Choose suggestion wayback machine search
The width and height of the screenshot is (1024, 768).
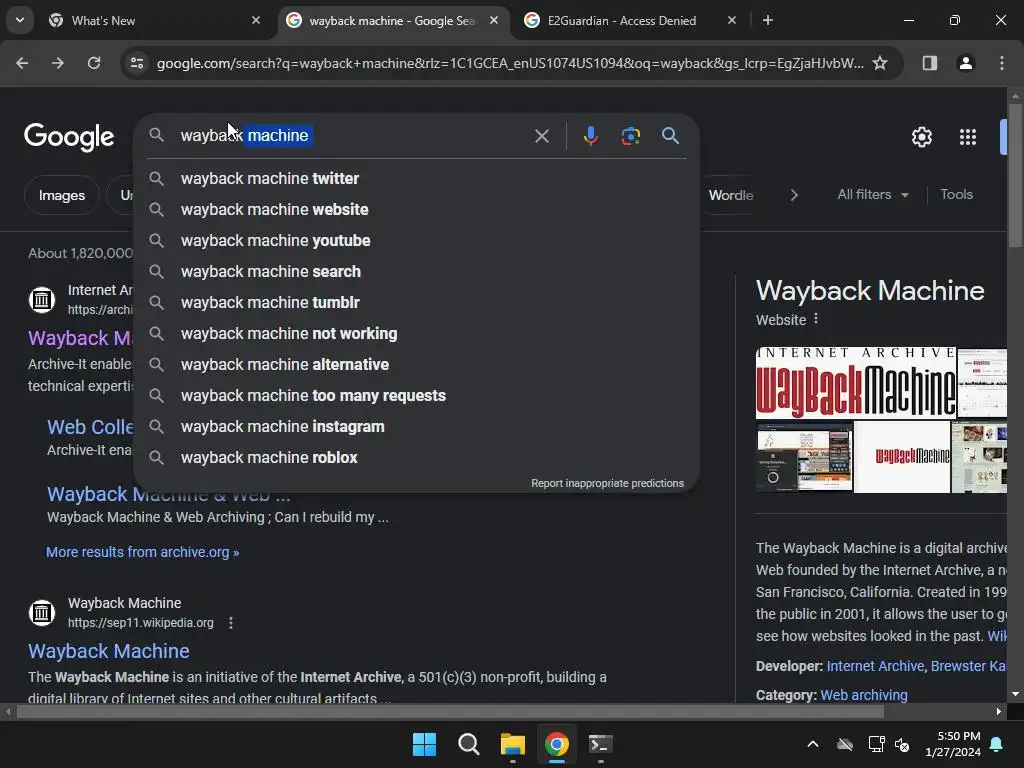coord(416,272)
